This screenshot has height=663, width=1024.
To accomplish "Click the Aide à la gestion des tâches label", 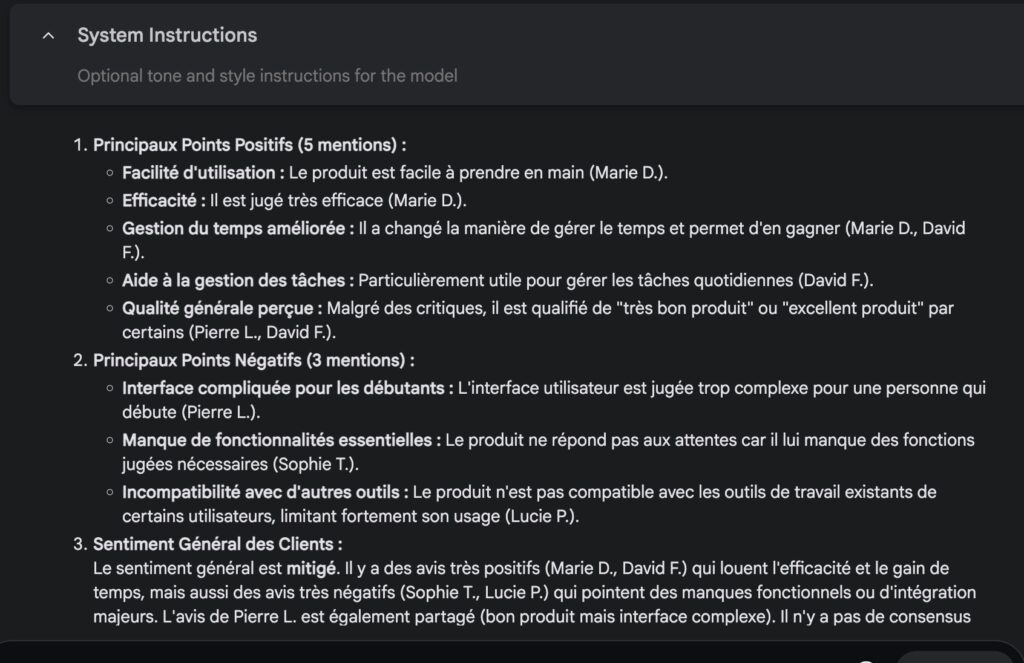I will (x=238, y=281).
